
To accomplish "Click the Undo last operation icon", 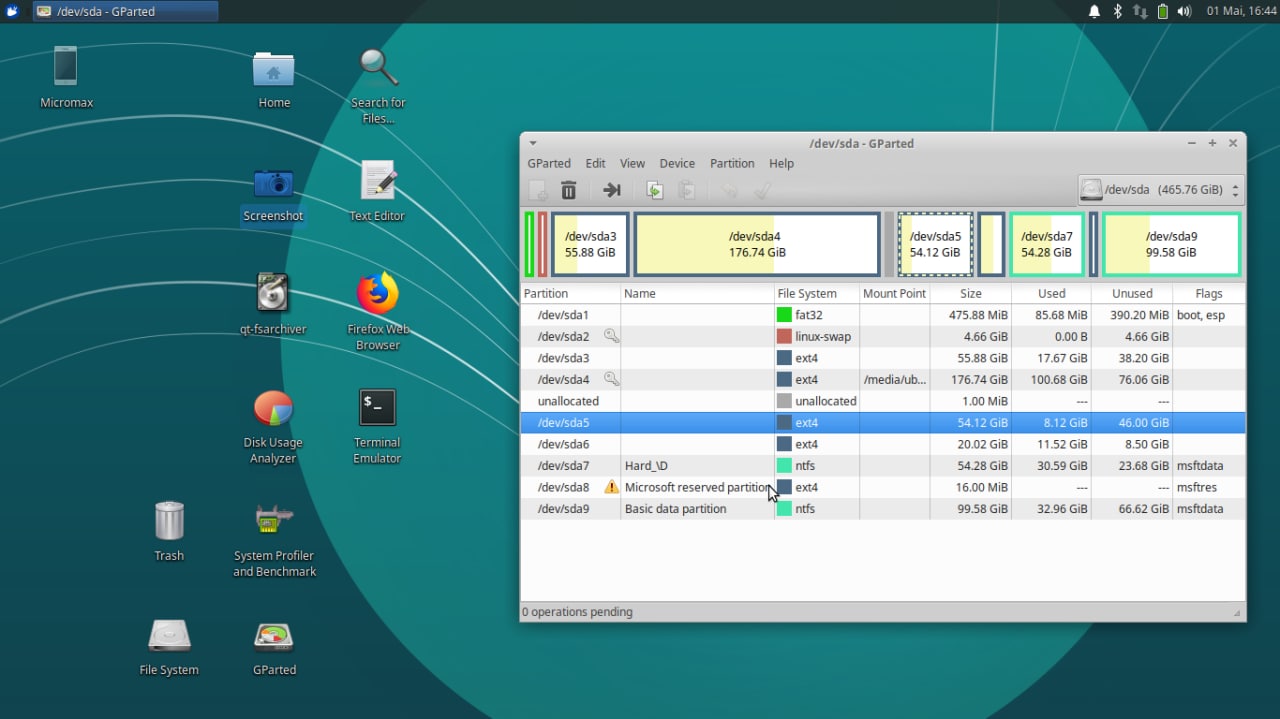I will point(729,190).
